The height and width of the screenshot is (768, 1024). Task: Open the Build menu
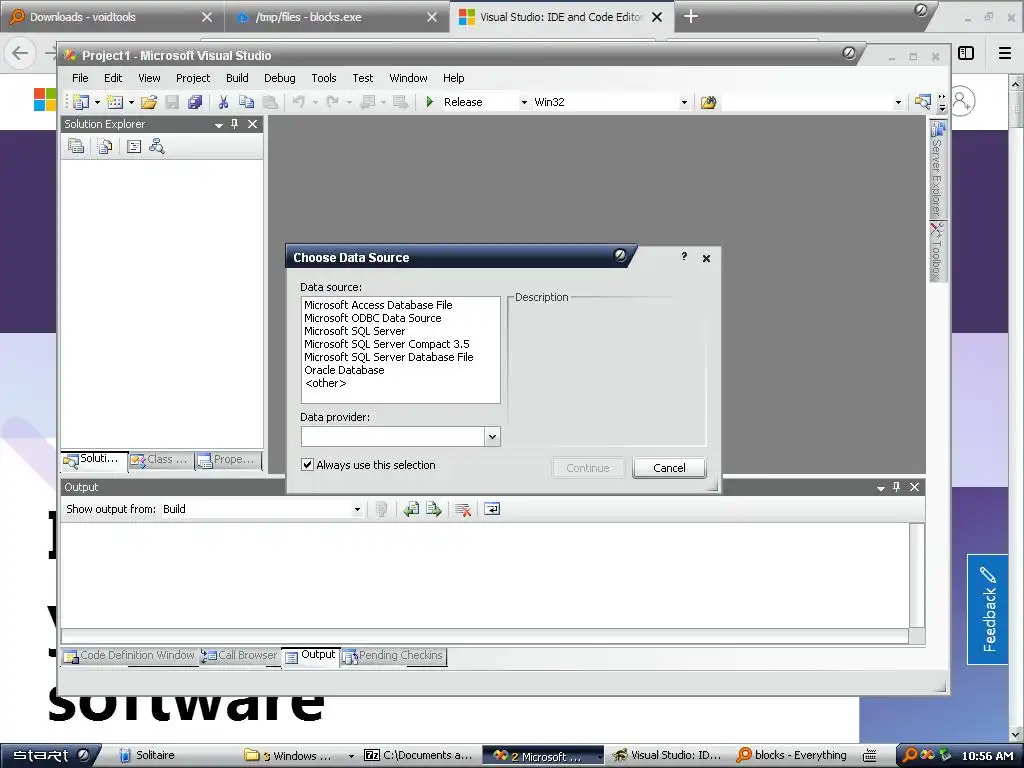click(237, 78)
